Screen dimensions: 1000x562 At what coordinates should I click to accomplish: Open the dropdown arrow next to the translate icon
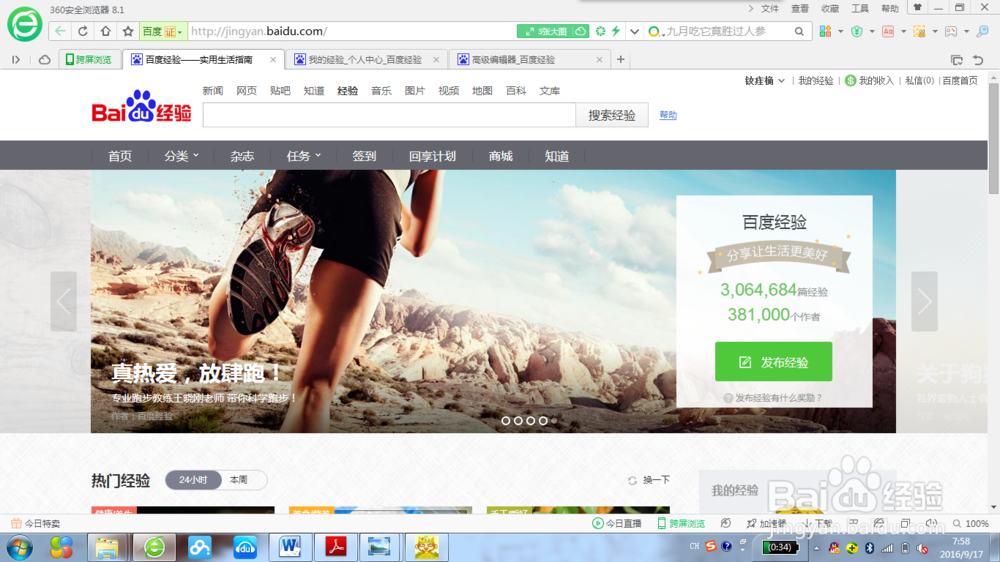click(x=903, y=31)
